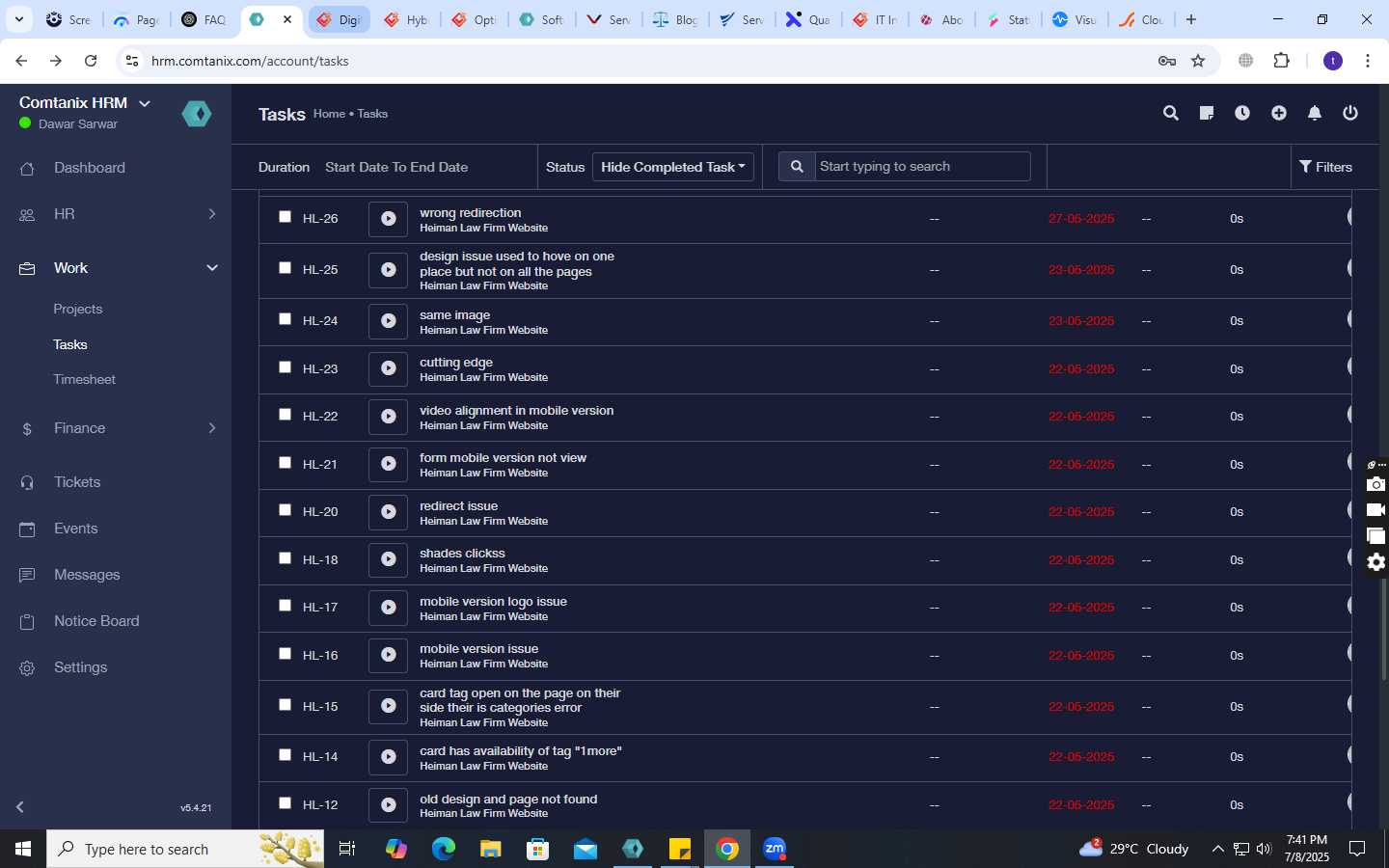Open the 'video alignment in mobile version' task
The width and height of the screenshot is (1389, 868).
tap(517, 411)
